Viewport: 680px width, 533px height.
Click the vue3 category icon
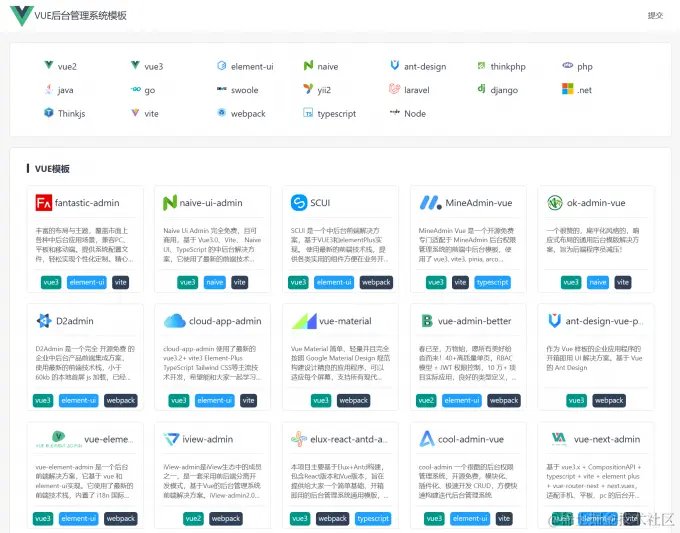(x=135, y=65)
